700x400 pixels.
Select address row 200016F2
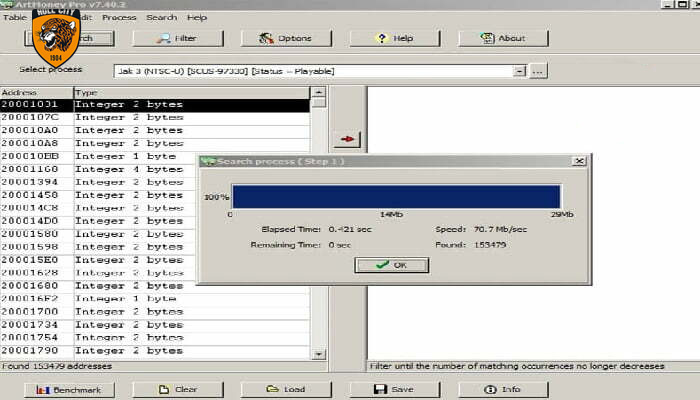tap(154, 299)
